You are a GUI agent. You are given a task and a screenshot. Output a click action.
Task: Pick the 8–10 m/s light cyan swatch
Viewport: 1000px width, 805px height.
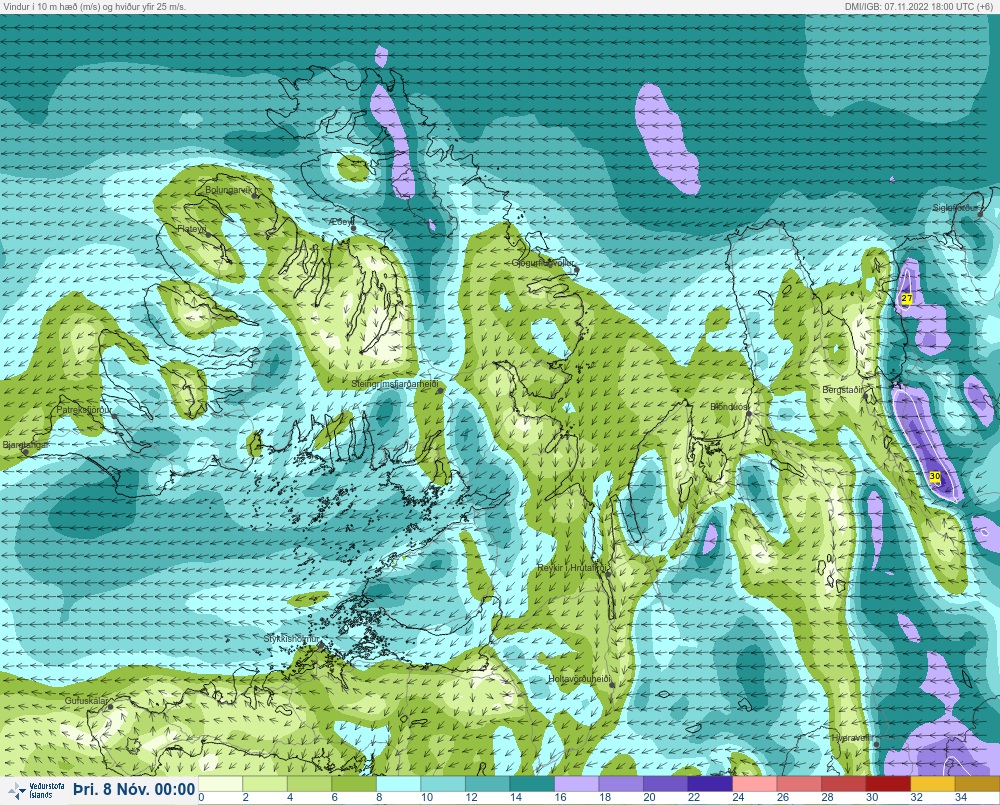coord(399,784)
